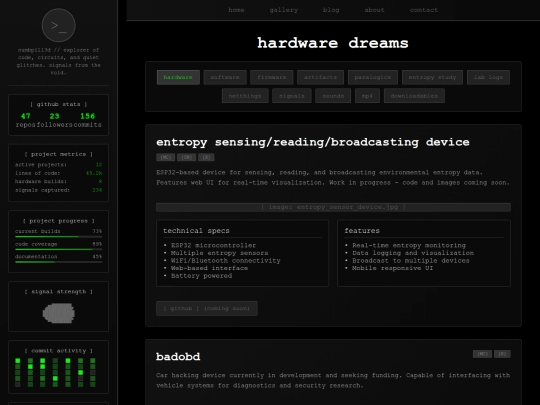
Task: Click the 'Broadcast to multiple devices' feature
Action: (411, 260)
